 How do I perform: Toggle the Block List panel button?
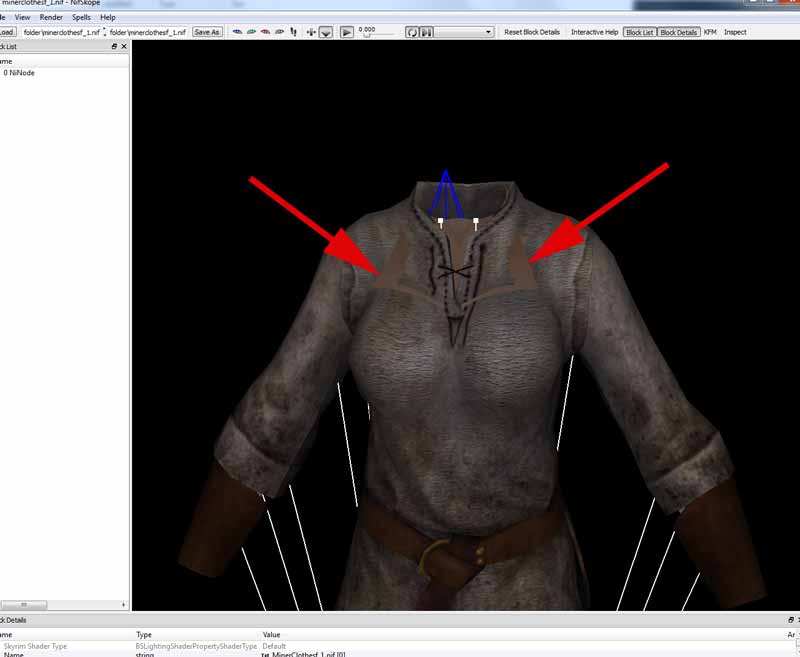coord(640,32)
